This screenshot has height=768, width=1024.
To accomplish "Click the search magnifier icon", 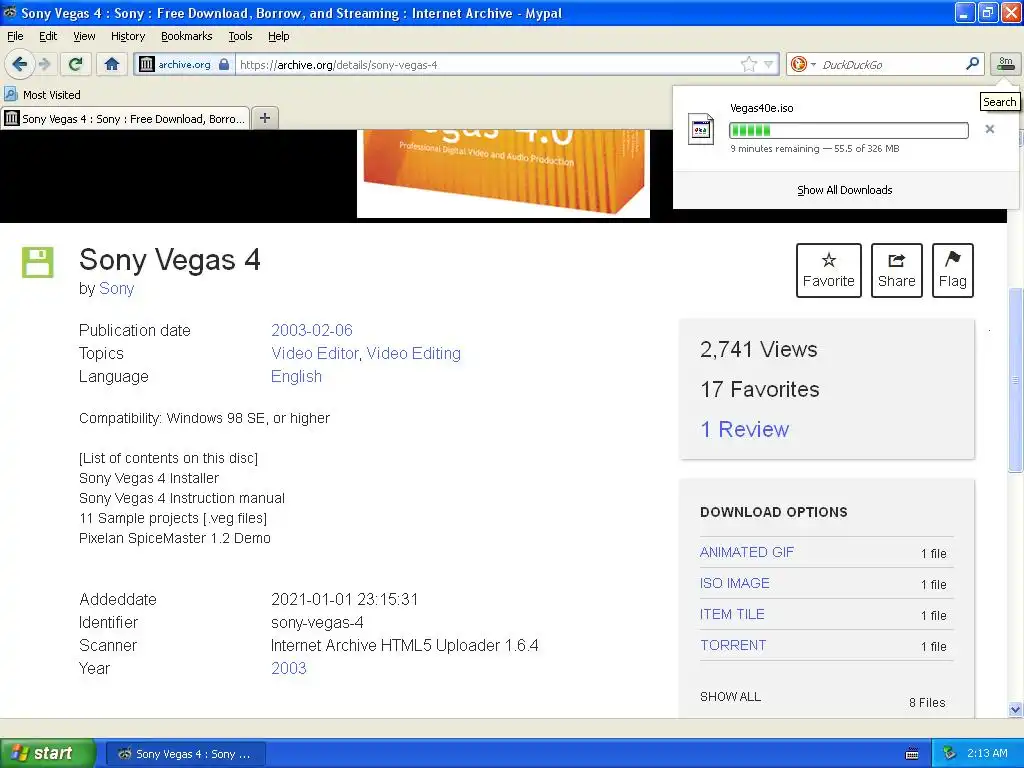I will (x=972, y=63).
